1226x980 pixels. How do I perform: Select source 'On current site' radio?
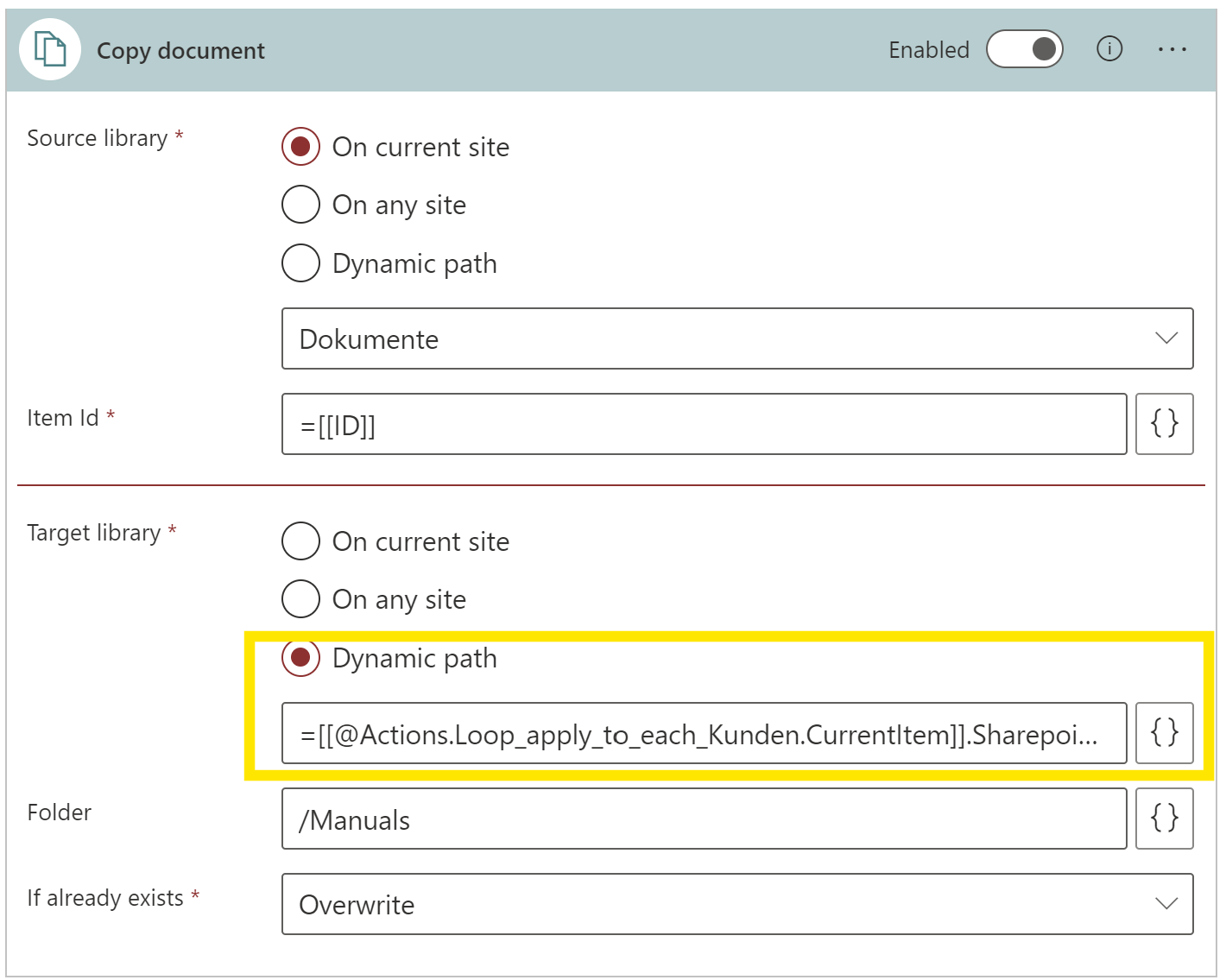pyautogui.click(x=301, y=147)
